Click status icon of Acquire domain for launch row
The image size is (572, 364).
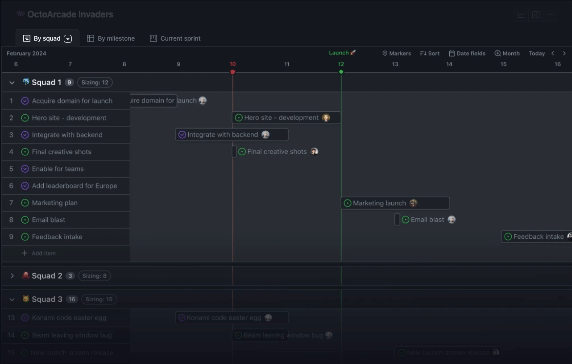coord(25,101)
